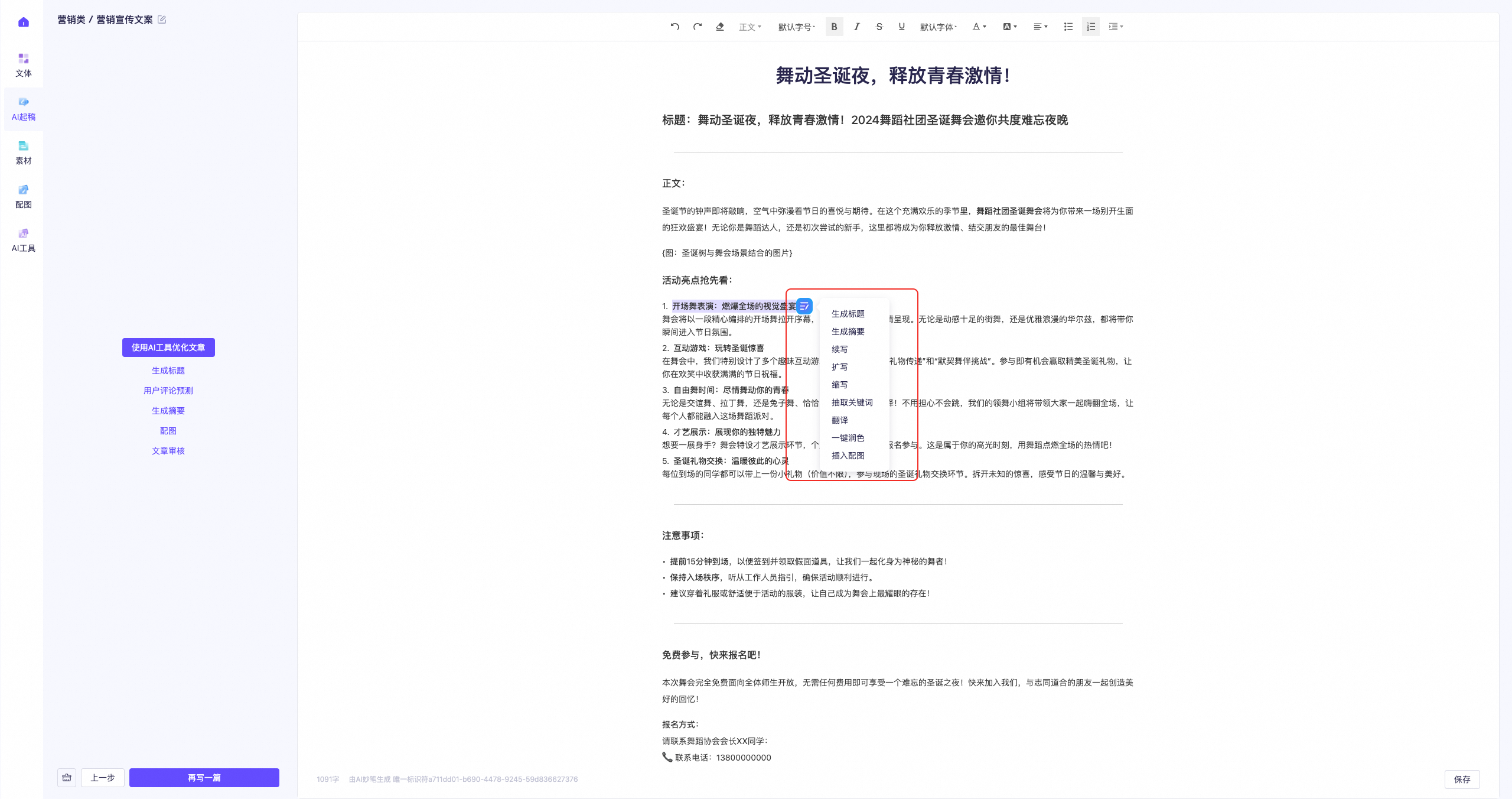Click the 注意事项： heading

[683, 536]
